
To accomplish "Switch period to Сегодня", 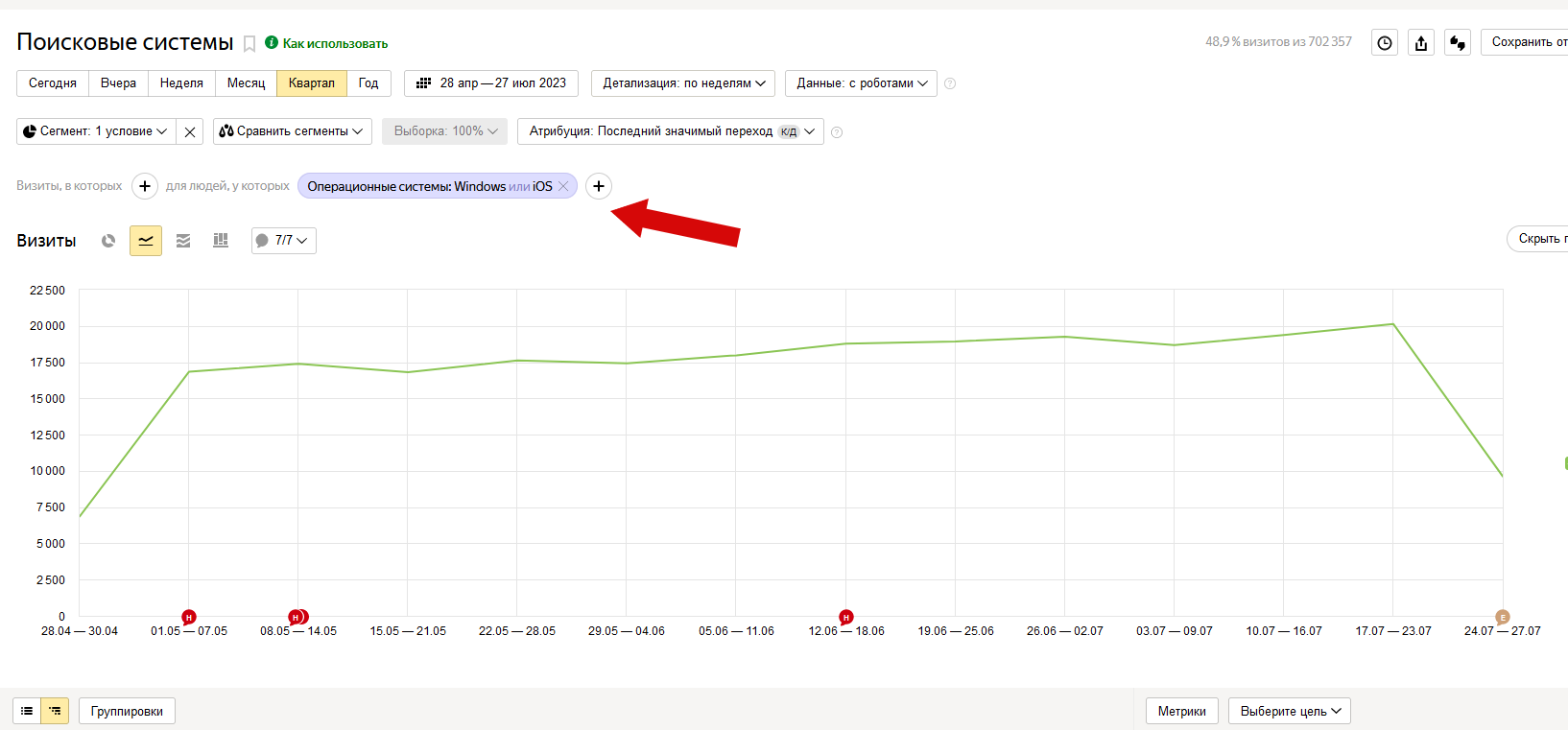I will point(53,83).
